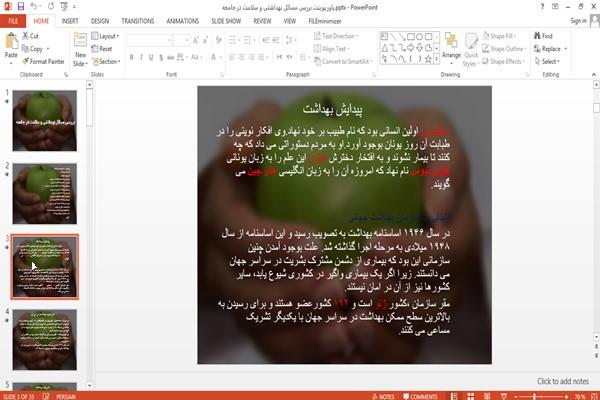Image resolution: width=600 pixels, height=400 pixels.
Task: Open the Align Text dropdown
Action: coord(332,49)
